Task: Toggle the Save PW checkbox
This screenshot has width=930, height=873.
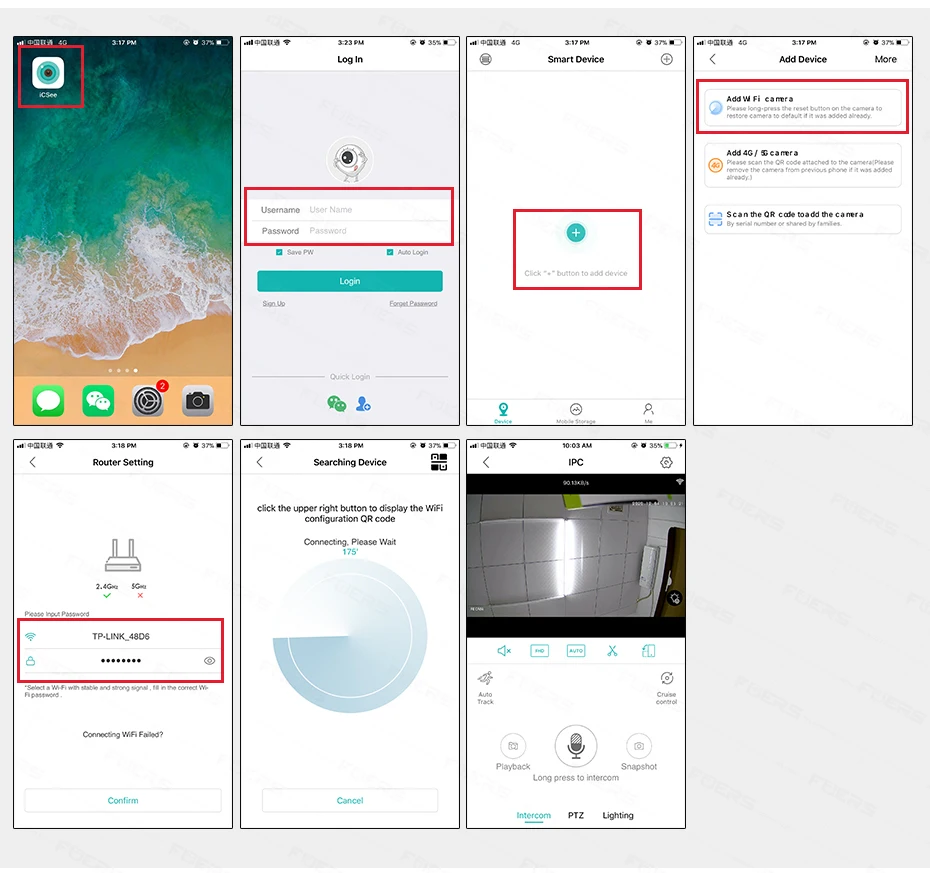Action: click(x=279, y=252)
